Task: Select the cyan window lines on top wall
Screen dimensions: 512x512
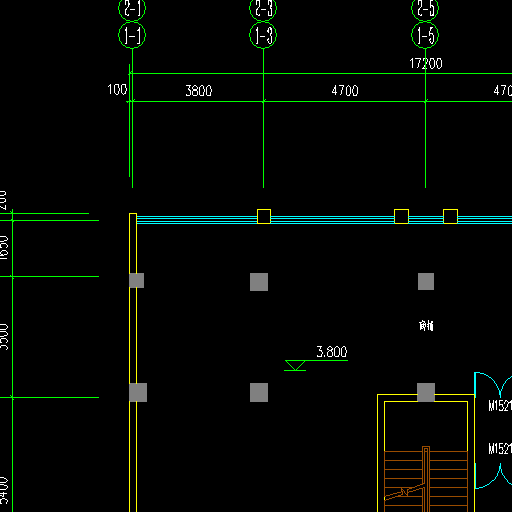Action: (x=324, y=220)
